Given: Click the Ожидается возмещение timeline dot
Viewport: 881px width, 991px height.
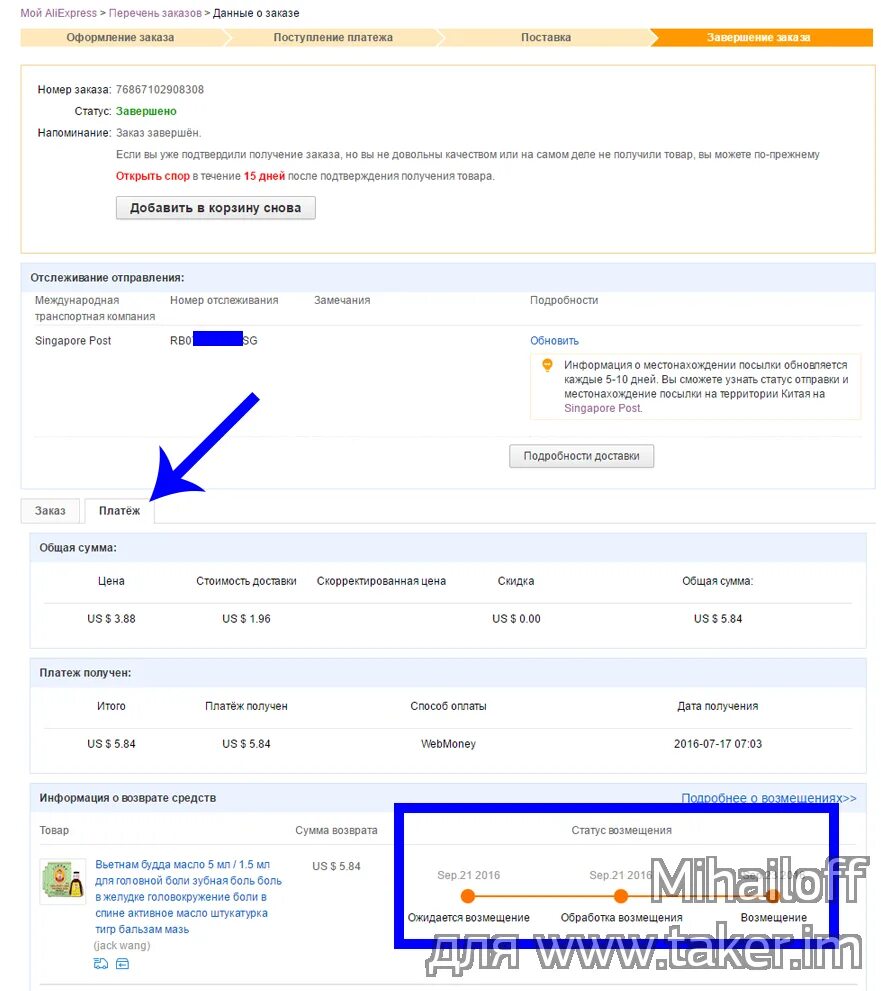Looking at the screenshot, I should point(468,896).
